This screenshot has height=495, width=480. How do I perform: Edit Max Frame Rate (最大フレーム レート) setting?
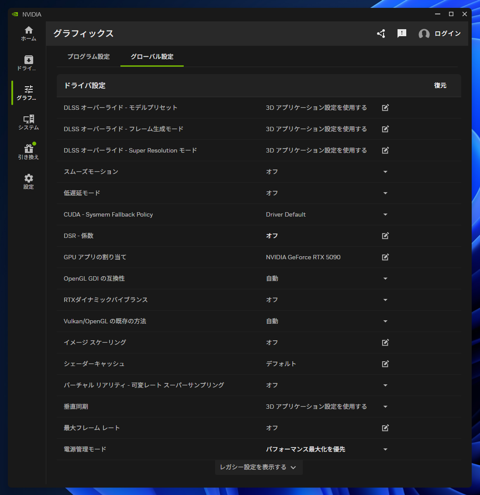pyautogui.click(x=385, y=428)
